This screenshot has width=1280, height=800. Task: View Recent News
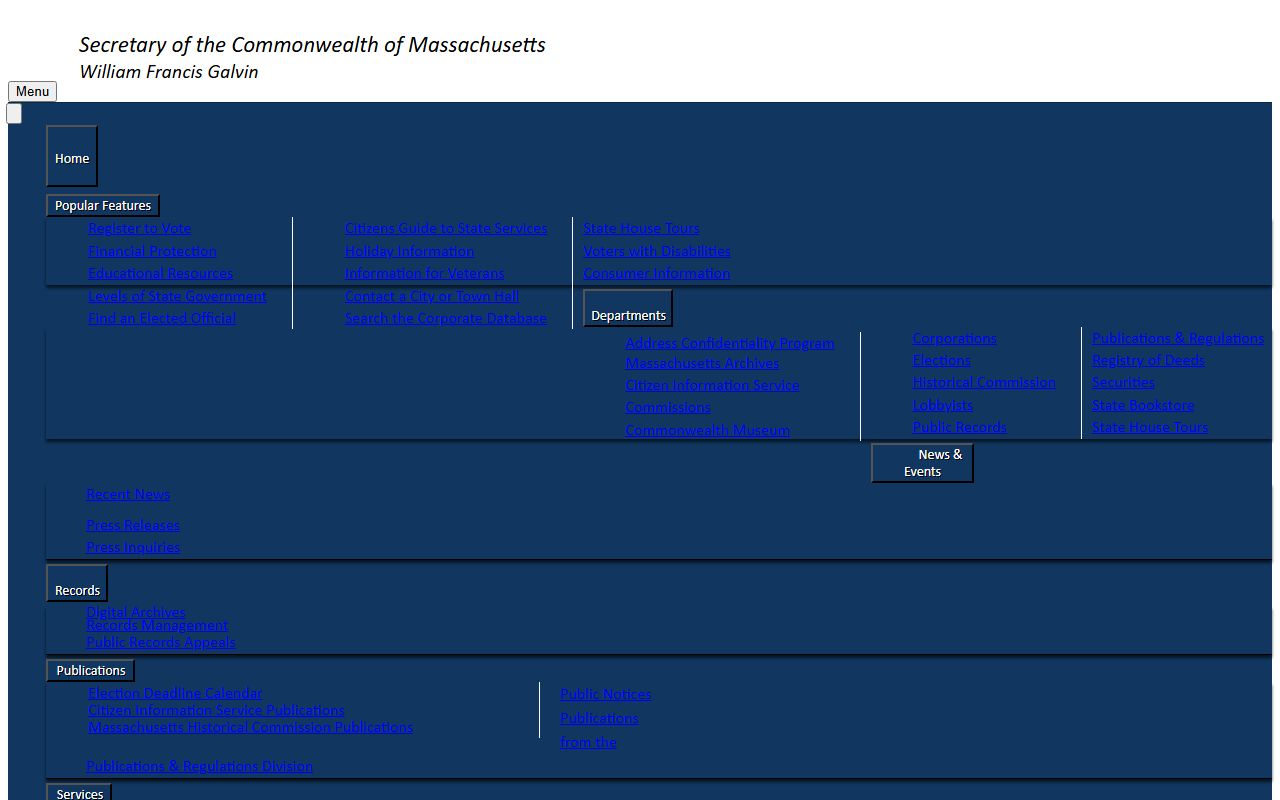pyautogui.click(x=128, y=494)
